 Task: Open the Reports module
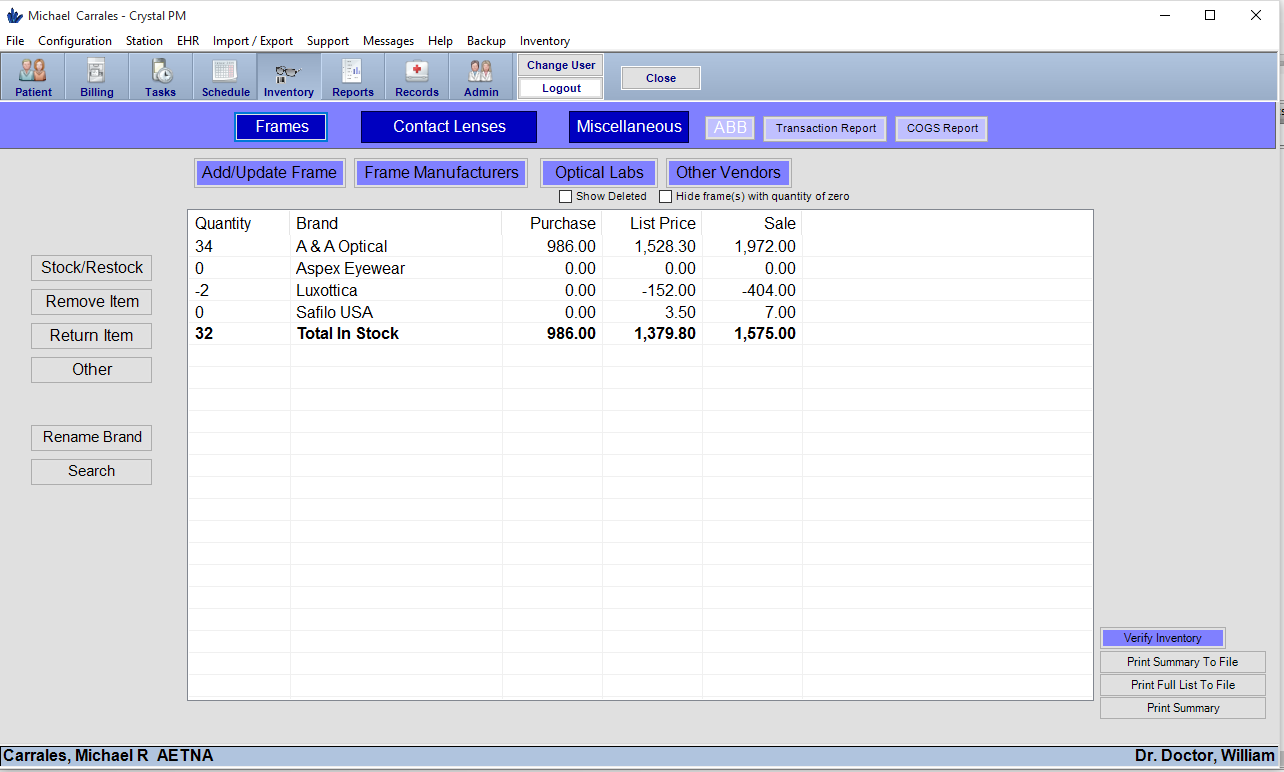[352, 76]
